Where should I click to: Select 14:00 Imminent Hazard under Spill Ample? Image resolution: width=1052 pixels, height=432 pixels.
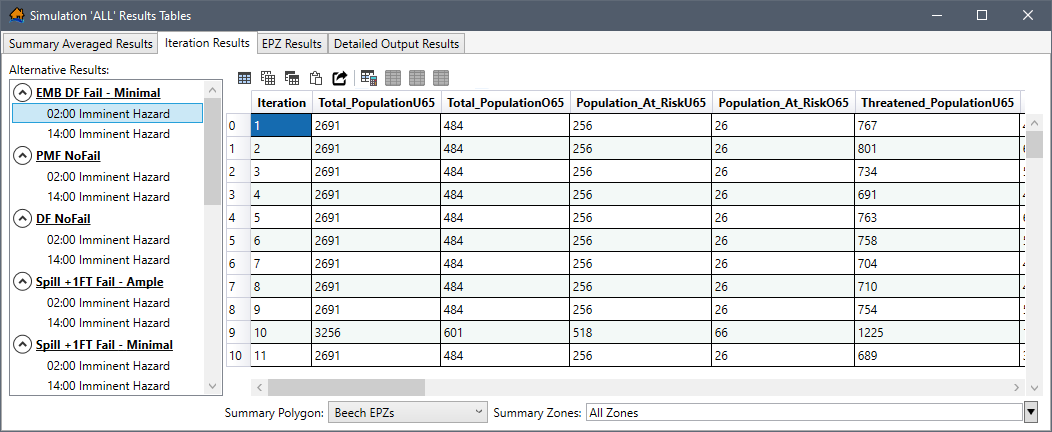[x=108, y=323]
